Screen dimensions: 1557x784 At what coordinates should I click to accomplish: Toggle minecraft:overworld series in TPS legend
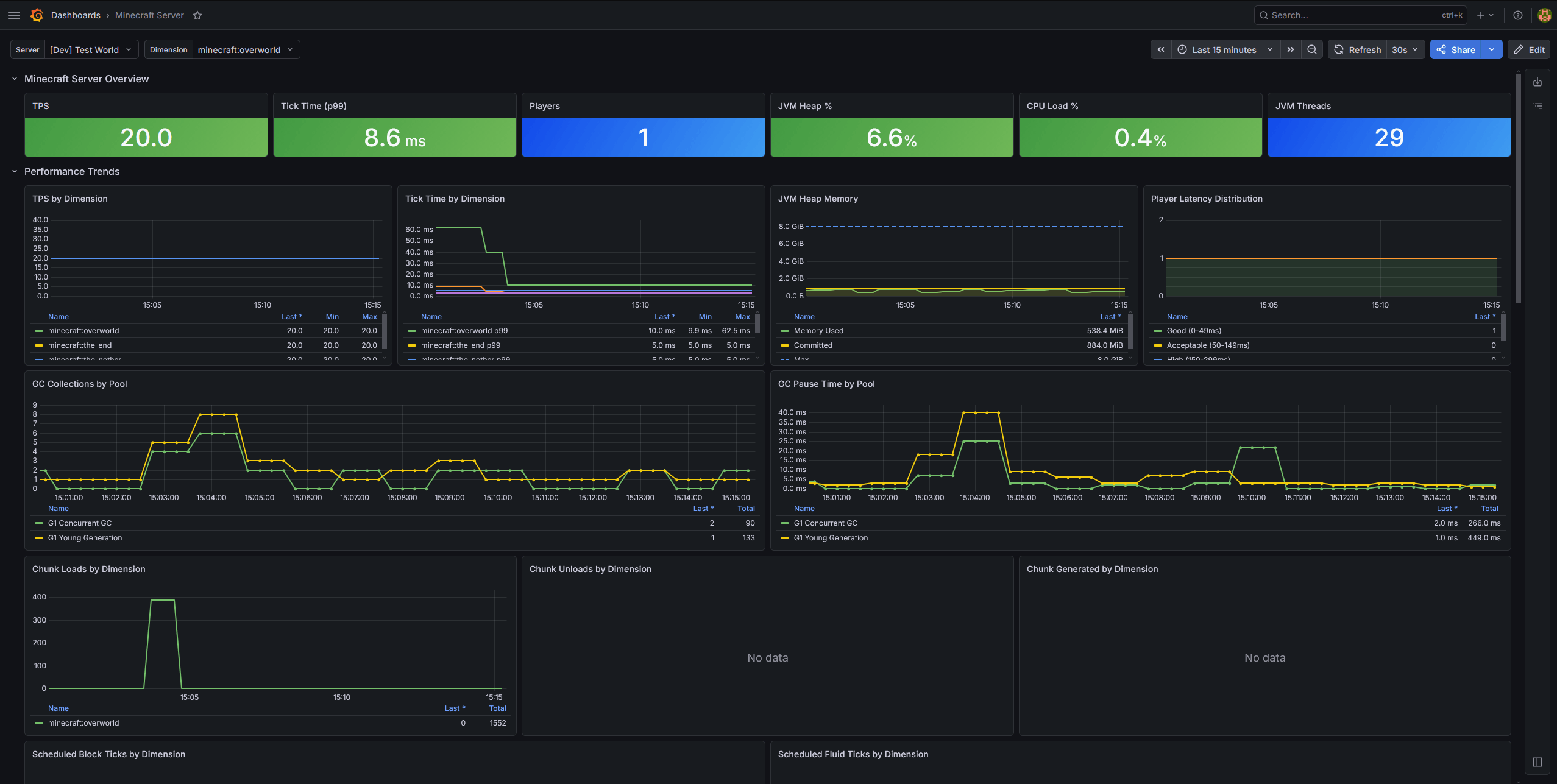83,331
